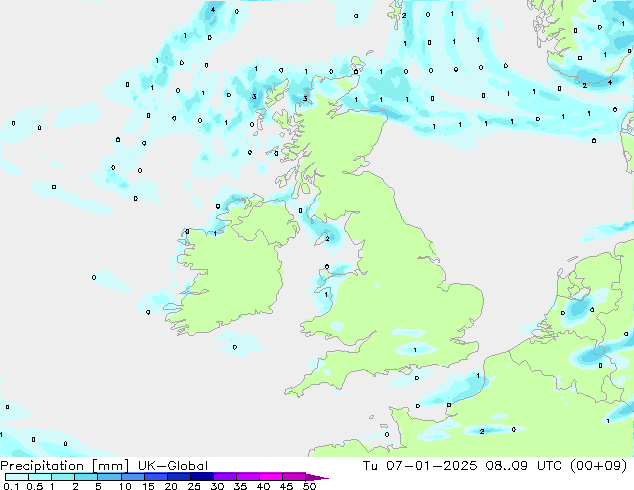Click the '0.1' legend scale label
This screenshot has height=490, width=634.
click(11, 486)
